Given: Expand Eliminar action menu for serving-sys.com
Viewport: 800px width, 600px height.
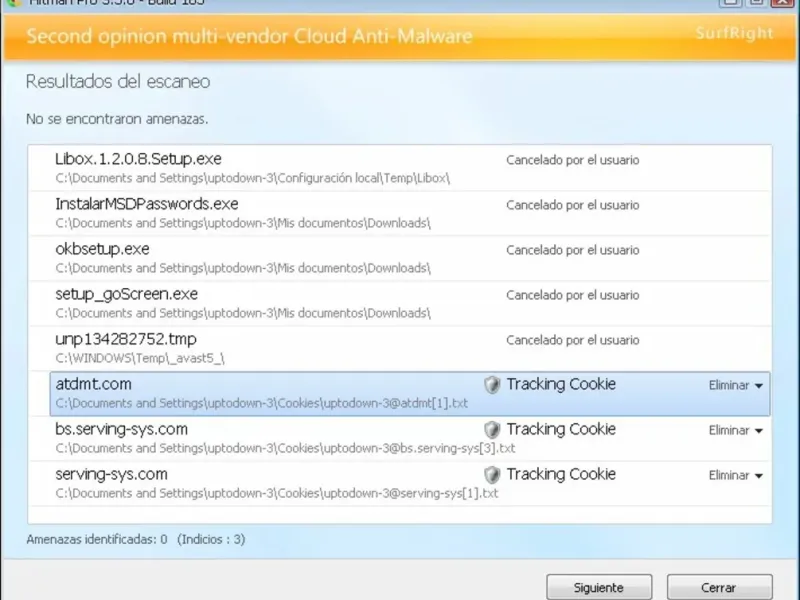Looking at the screenshot, I should point(736,475).
